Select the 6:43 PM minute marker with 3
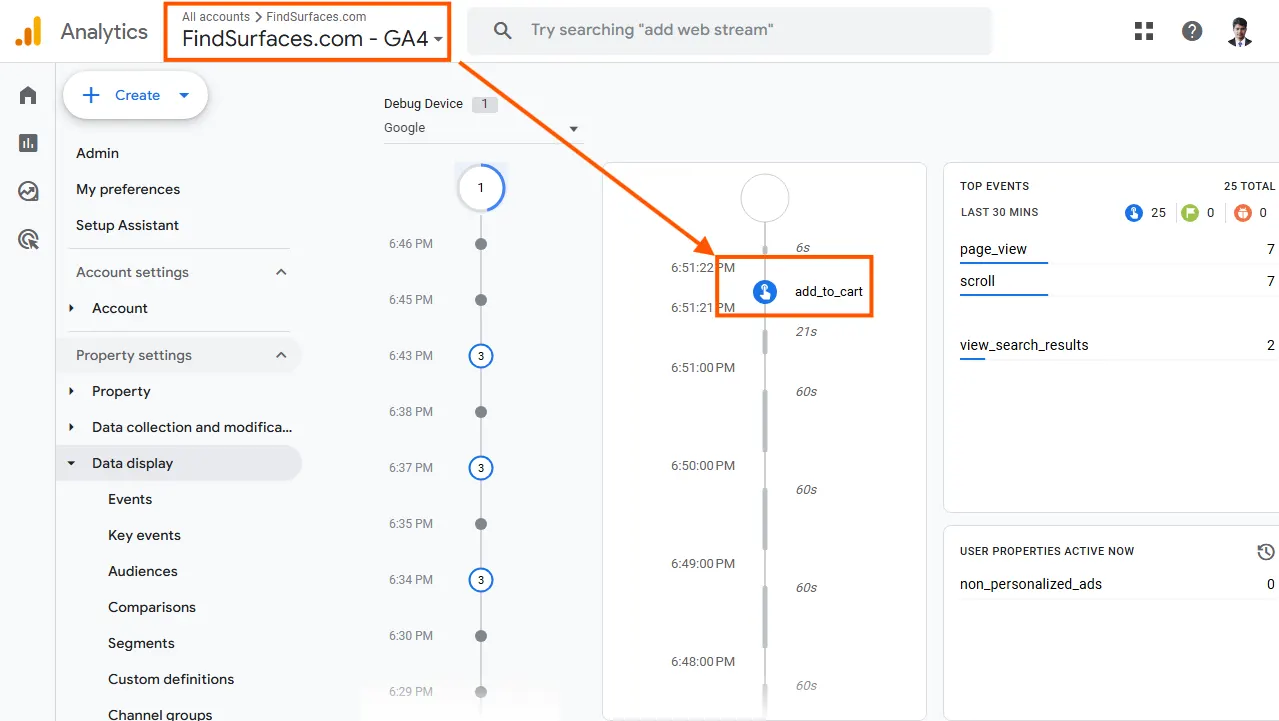The width and height of the screenshot is (1279, 721). (x=481, y=356)
